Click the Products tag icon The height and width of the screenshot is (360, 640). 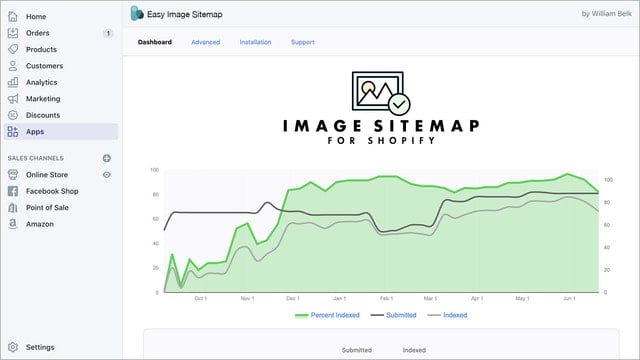coord(13,49)
